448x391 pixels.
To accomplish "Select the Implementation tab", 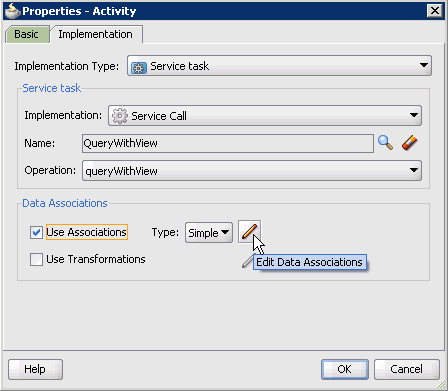I will pos(96,34).
